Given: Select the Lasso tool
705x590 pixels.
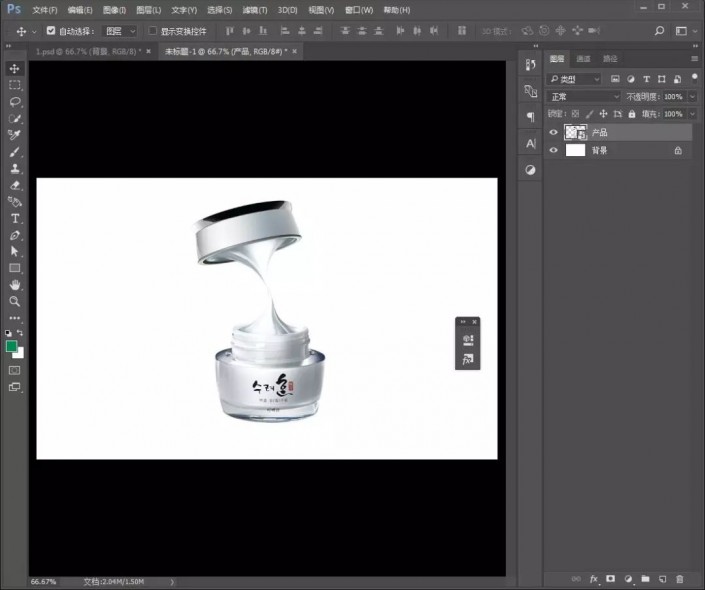Looking at the screenshot, I should point(14,102).
